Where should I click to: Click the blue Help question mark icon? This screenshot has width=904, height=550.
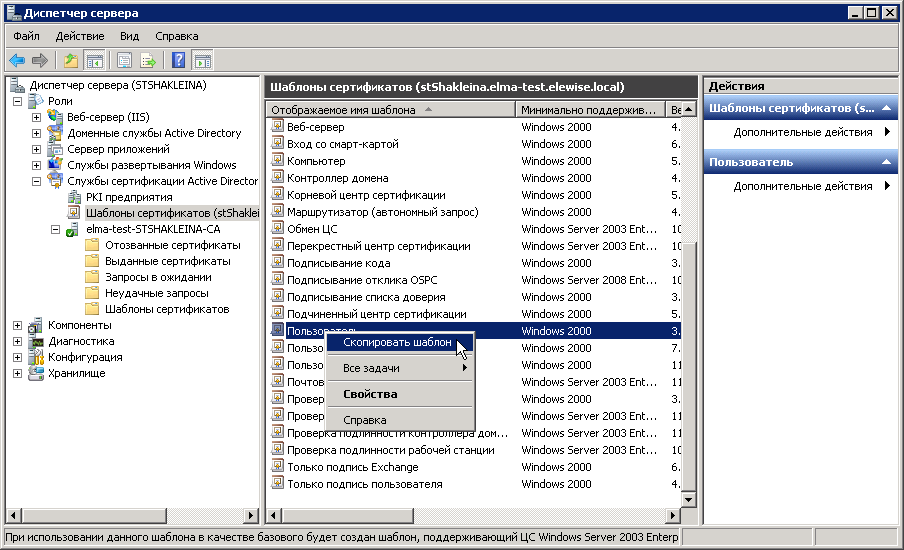pos(179,60)
